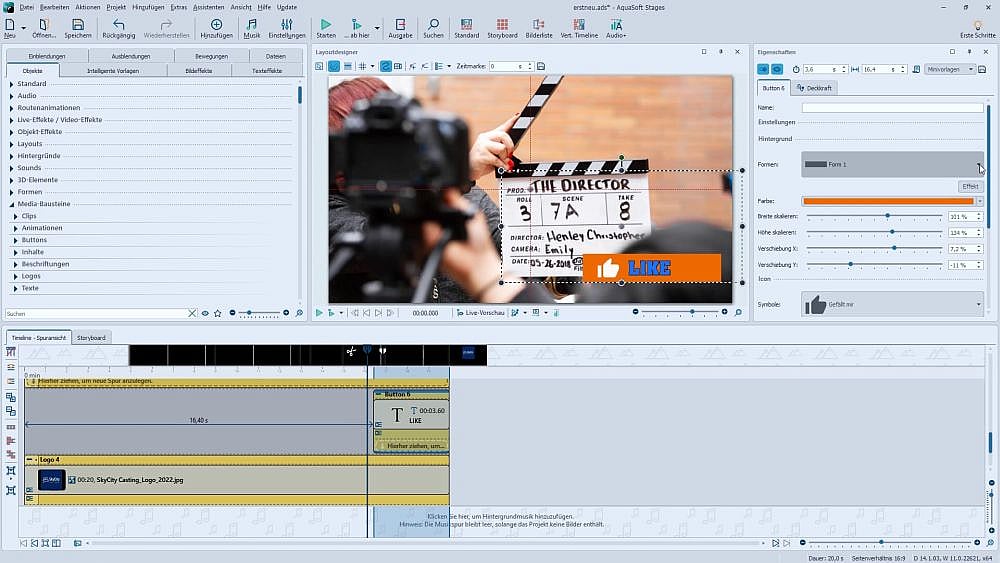Click the Hinzufügen plus icon
The width and height of the screenshot is (1000, 563).
click(x=216, y=24)
